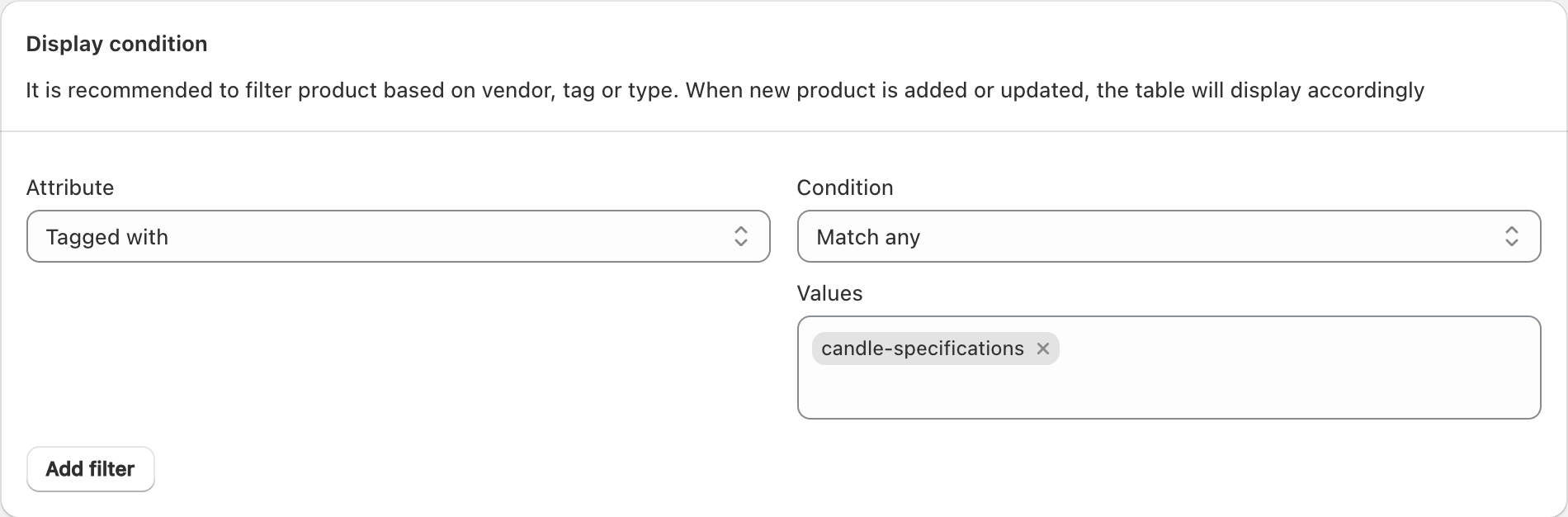Viewport: 1568px width, 517px height.
Task: Click the up-down chevron in the Attribute select
Action: [741, 237]
